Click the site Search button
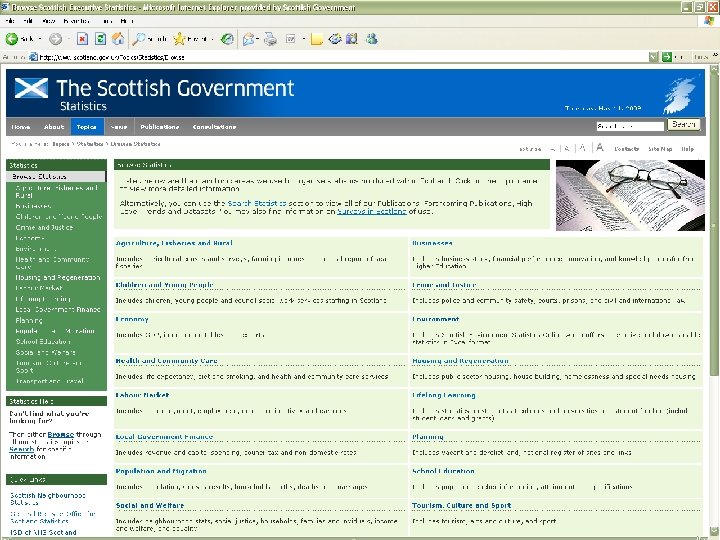 click(x=684, y=124)
